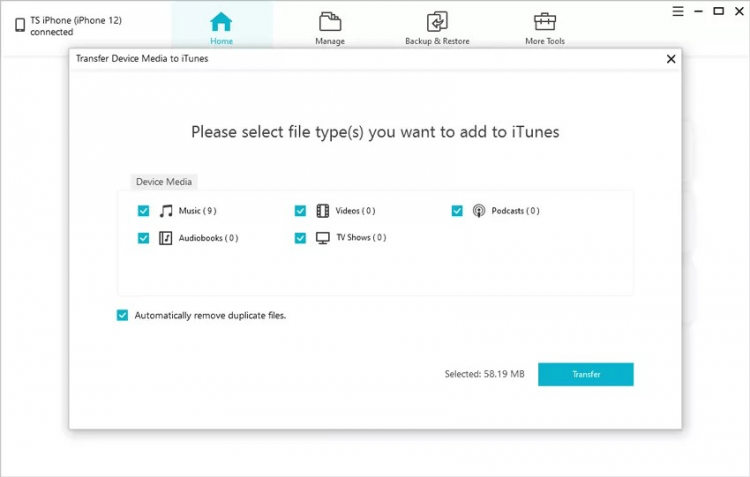Click the Selected: 58.19 MB text

pyautogui.click(x=485, y=374)
